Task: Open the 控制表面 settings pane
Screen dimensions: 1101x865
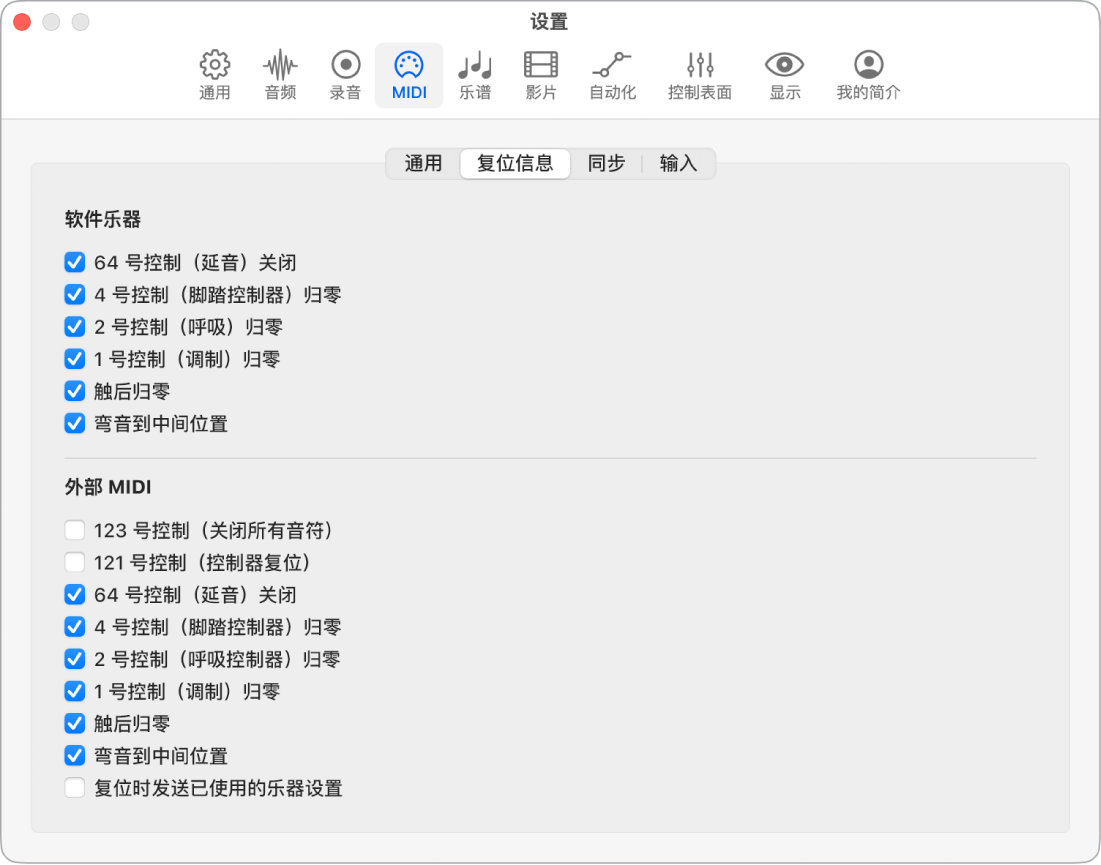Action: coord(699,75)
